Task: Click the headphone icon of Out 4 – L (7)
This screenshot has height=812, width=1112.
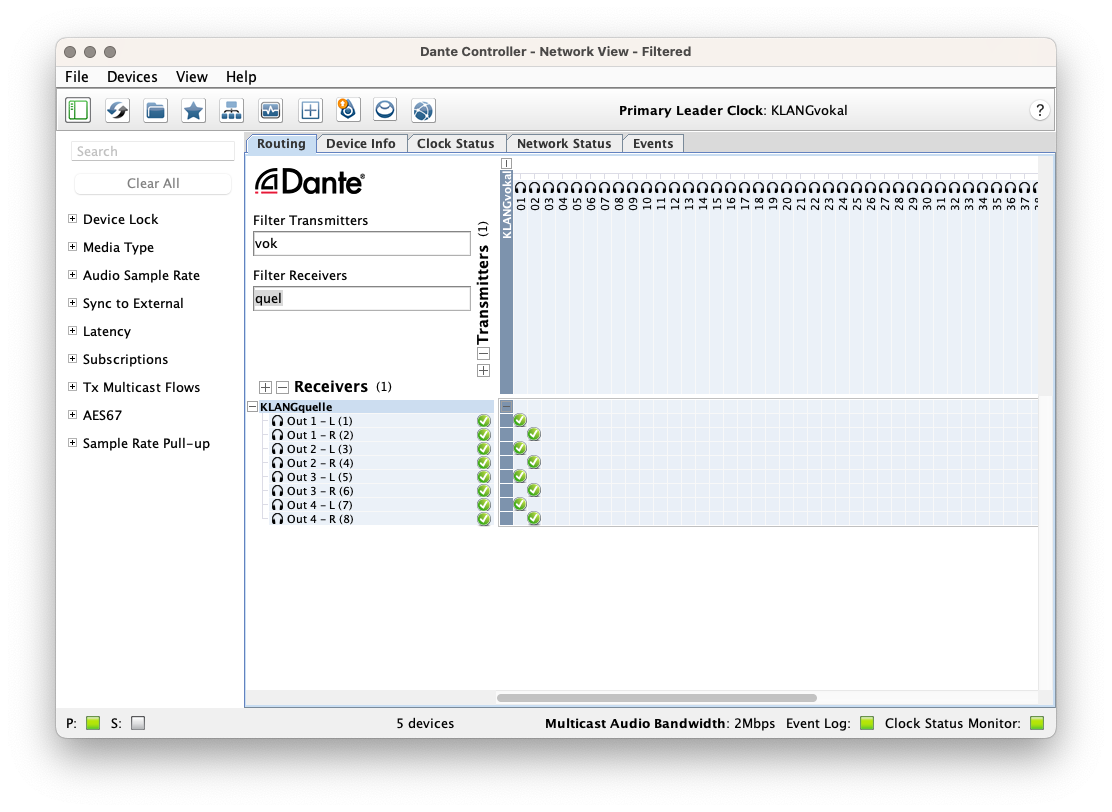Action: tap(277, 505)
